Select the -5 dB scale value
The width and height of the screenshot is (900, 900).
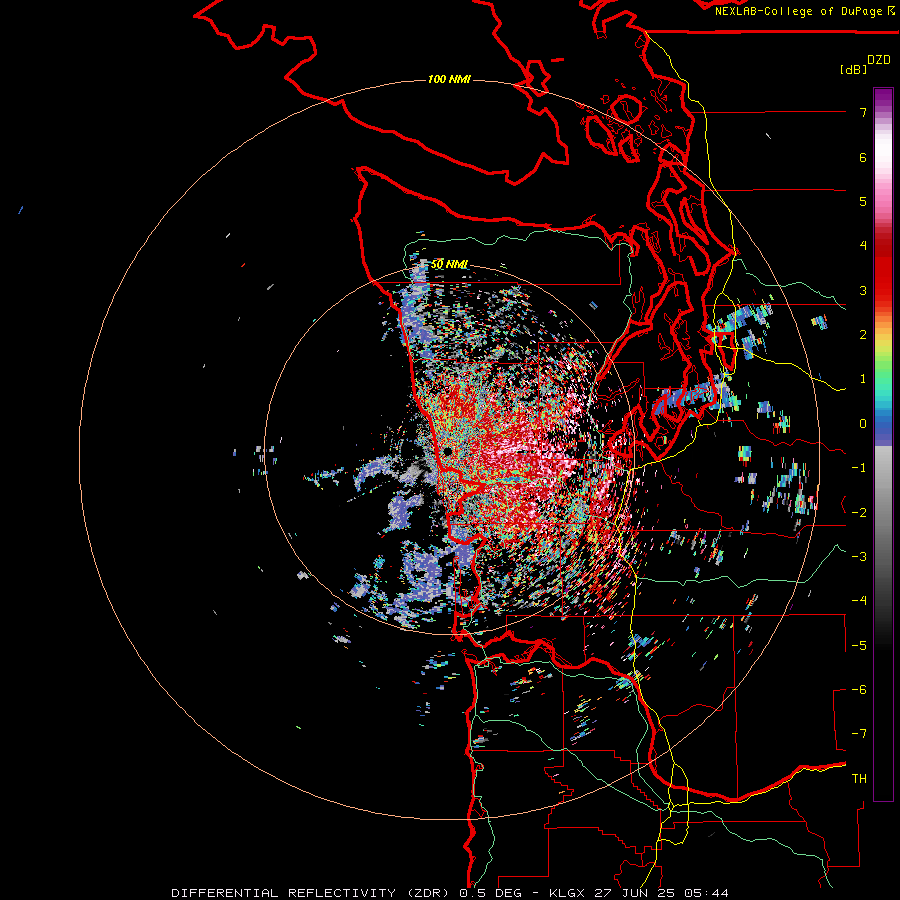859,646
